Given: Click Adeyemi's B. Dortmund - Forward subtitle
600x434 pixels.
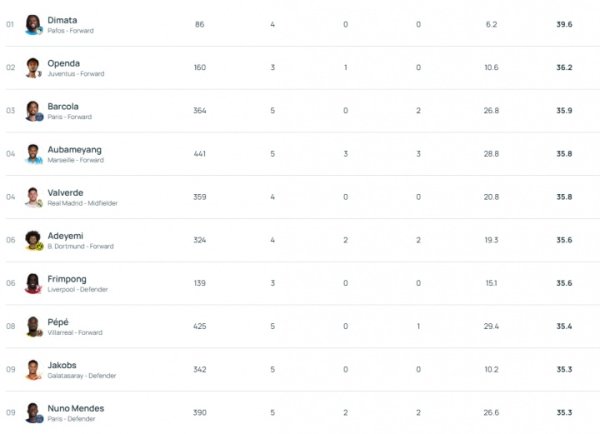Looking at the screenshot, I should click(x=81, y=246).
